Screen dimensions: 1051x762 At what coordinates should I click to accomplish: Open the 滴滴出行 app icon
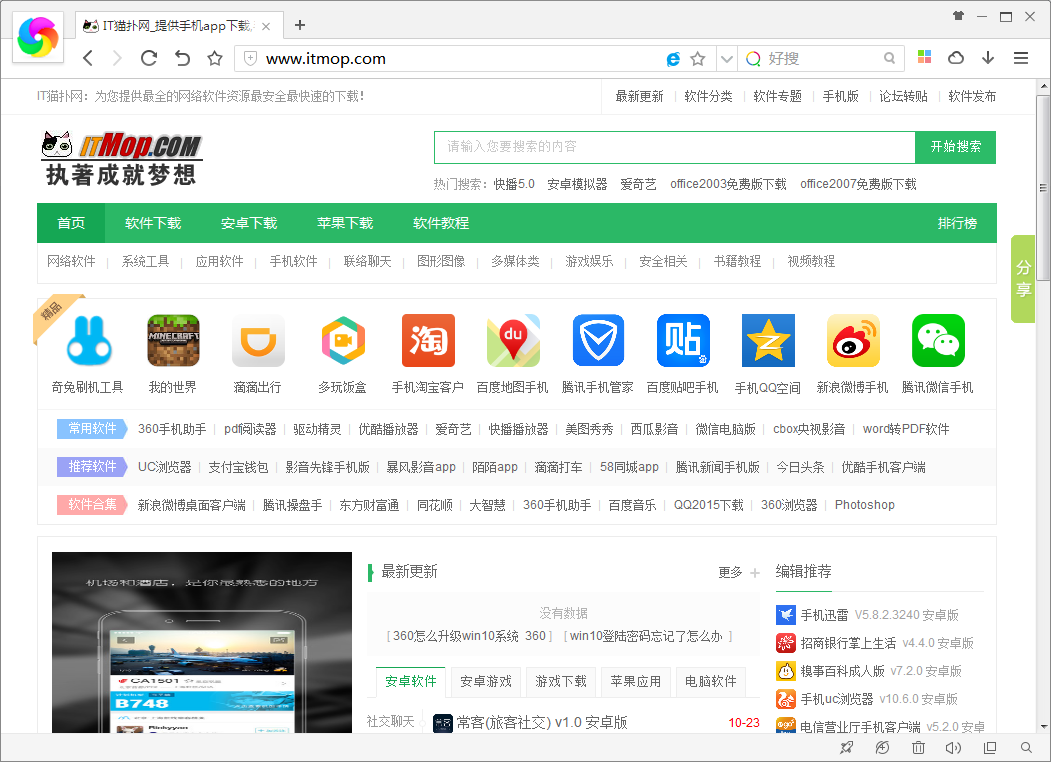258,340
